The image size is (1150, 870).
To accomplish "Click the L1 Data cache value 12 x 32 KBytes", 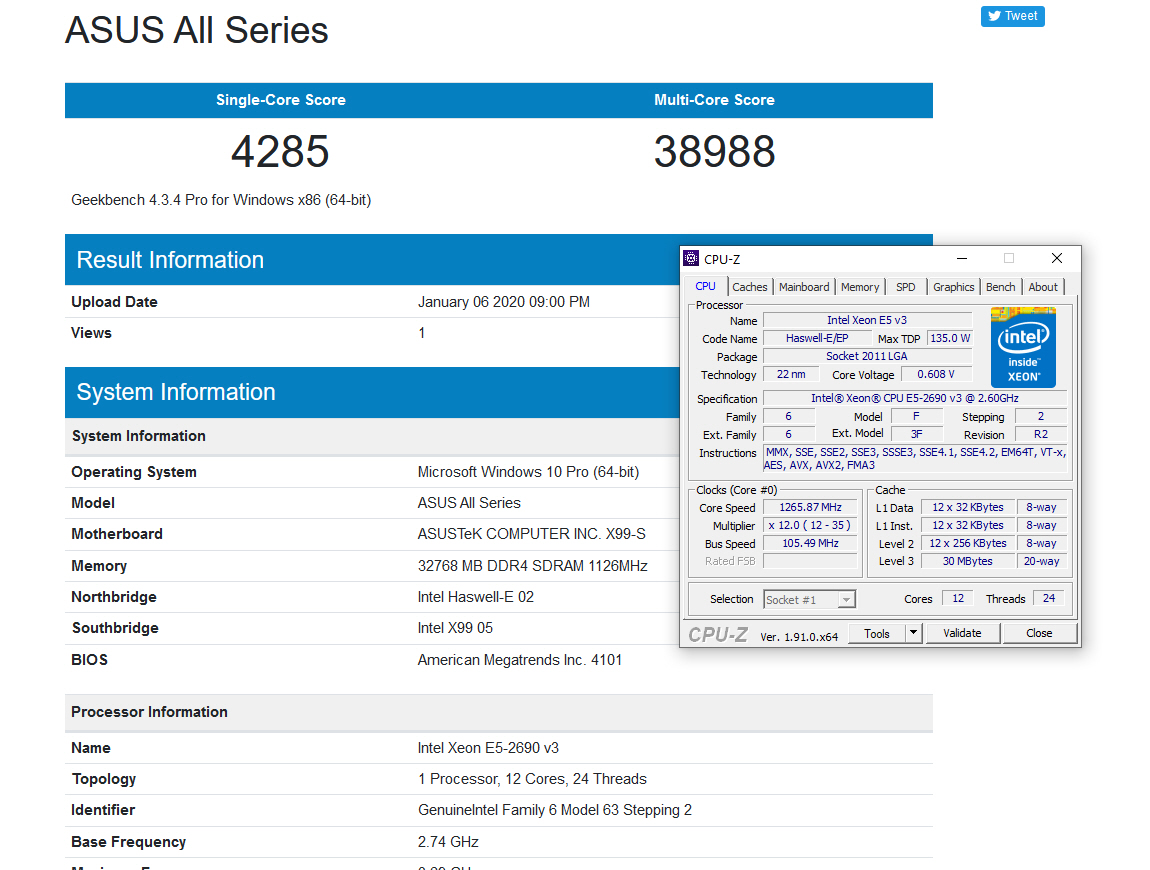I will click(x=967, y=507).
